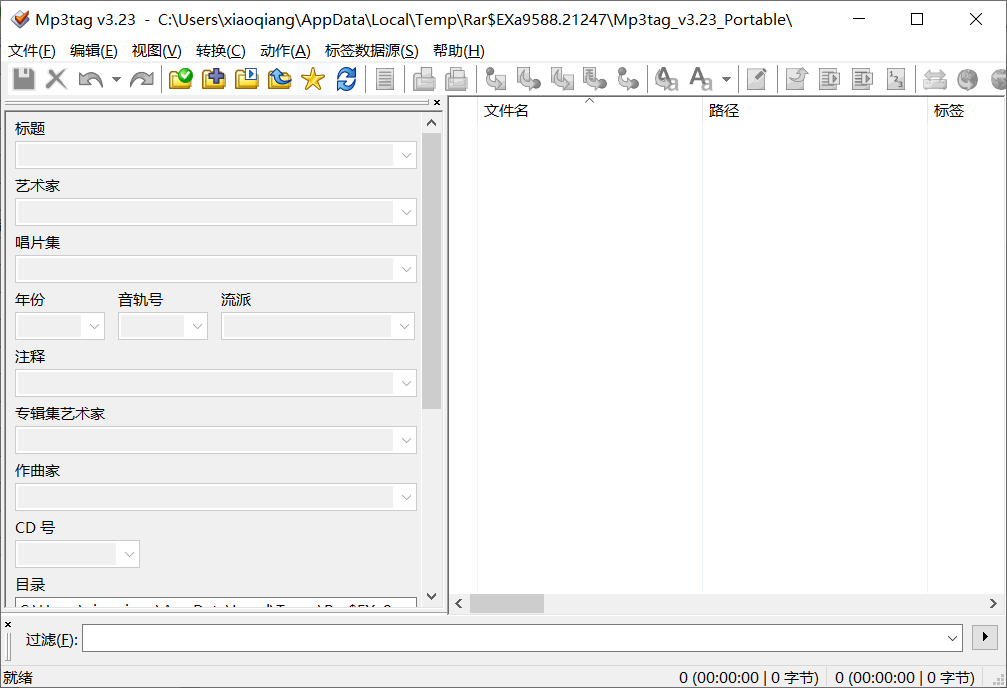Refresh the file list with the reload icon
Screen dimensions: 1007x688
coord(346,79)
